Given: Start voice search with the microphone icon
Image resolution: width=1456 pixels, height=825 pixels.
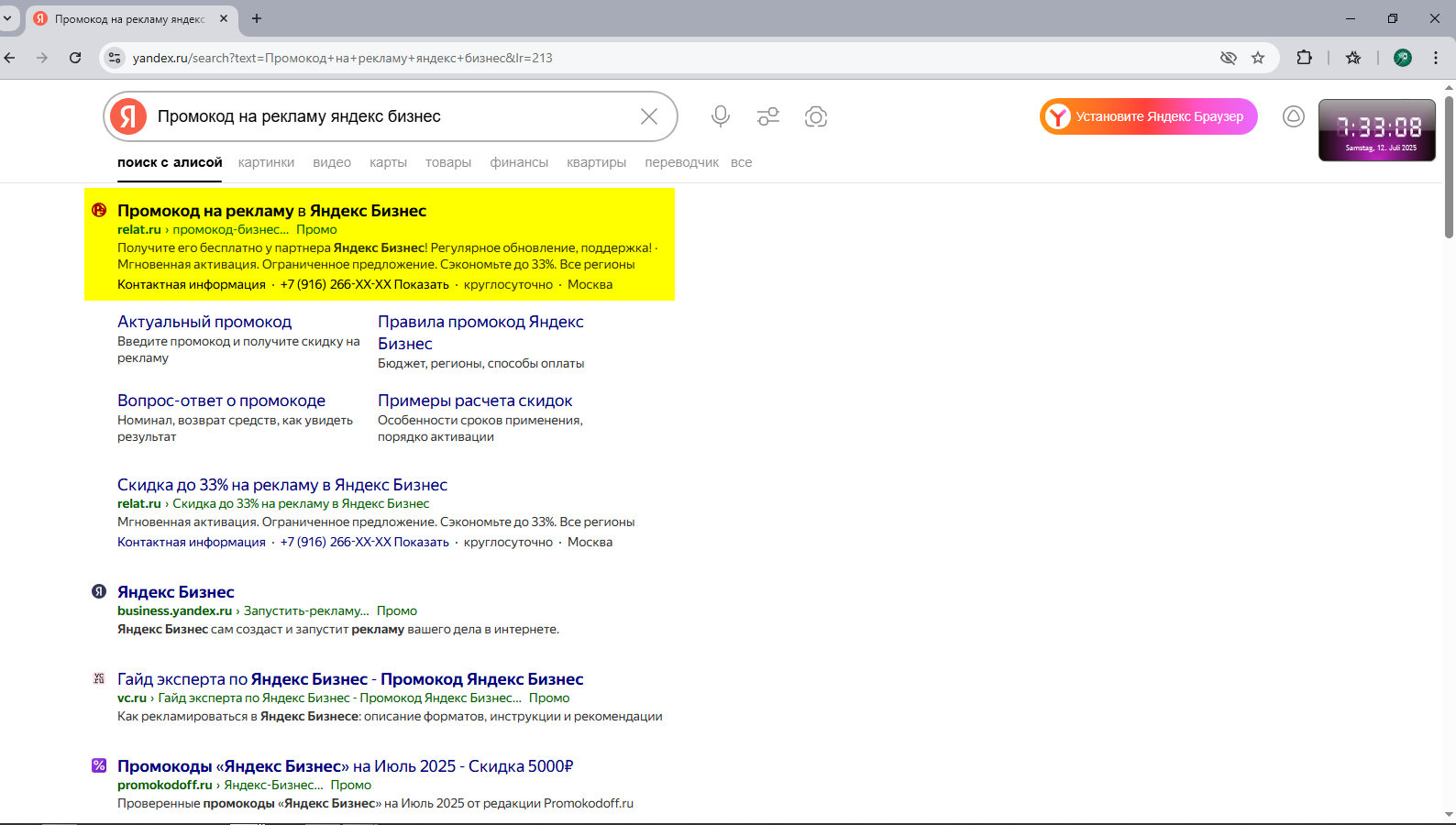Looking at the screenshot, I should (x=721, y=116).
